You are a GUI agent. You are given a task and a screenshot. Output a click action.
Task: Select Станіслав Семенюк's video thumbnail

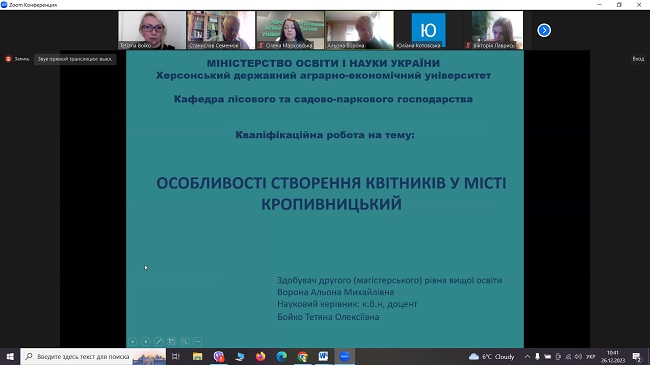[x=221, y=30]
